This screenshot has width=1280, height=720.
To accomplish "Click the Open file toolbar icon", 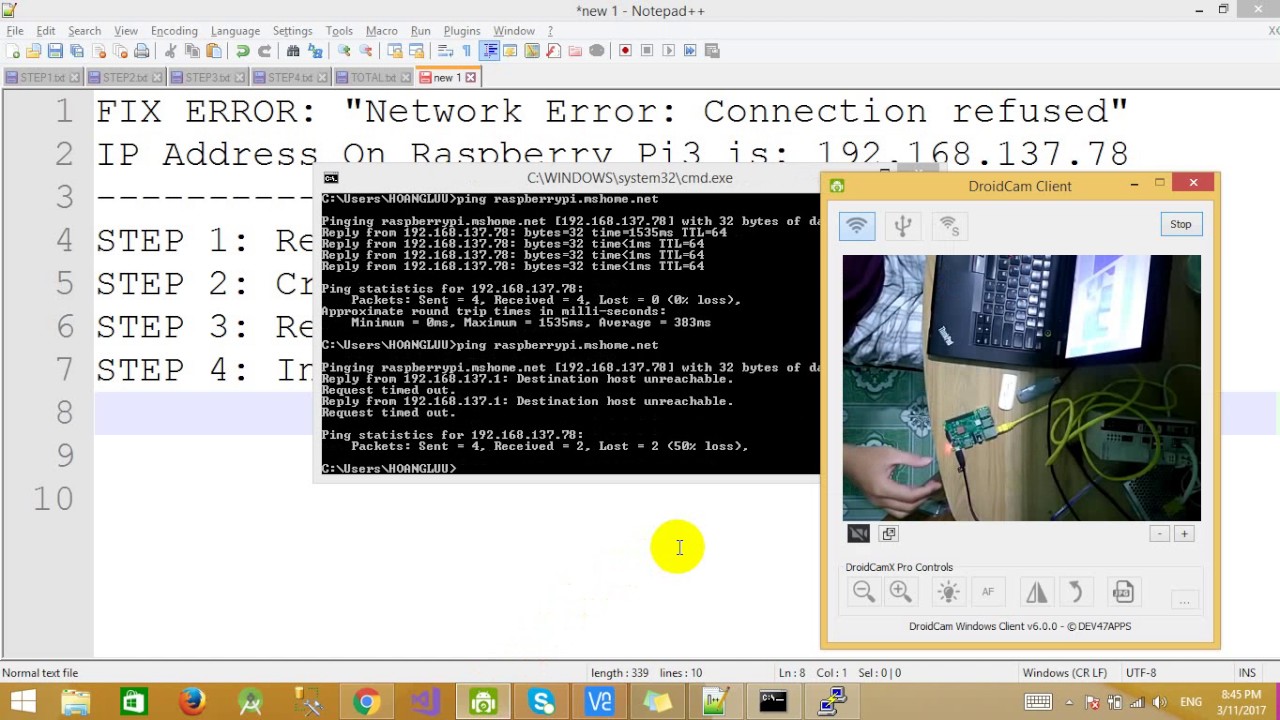I will tap(33, 50).
